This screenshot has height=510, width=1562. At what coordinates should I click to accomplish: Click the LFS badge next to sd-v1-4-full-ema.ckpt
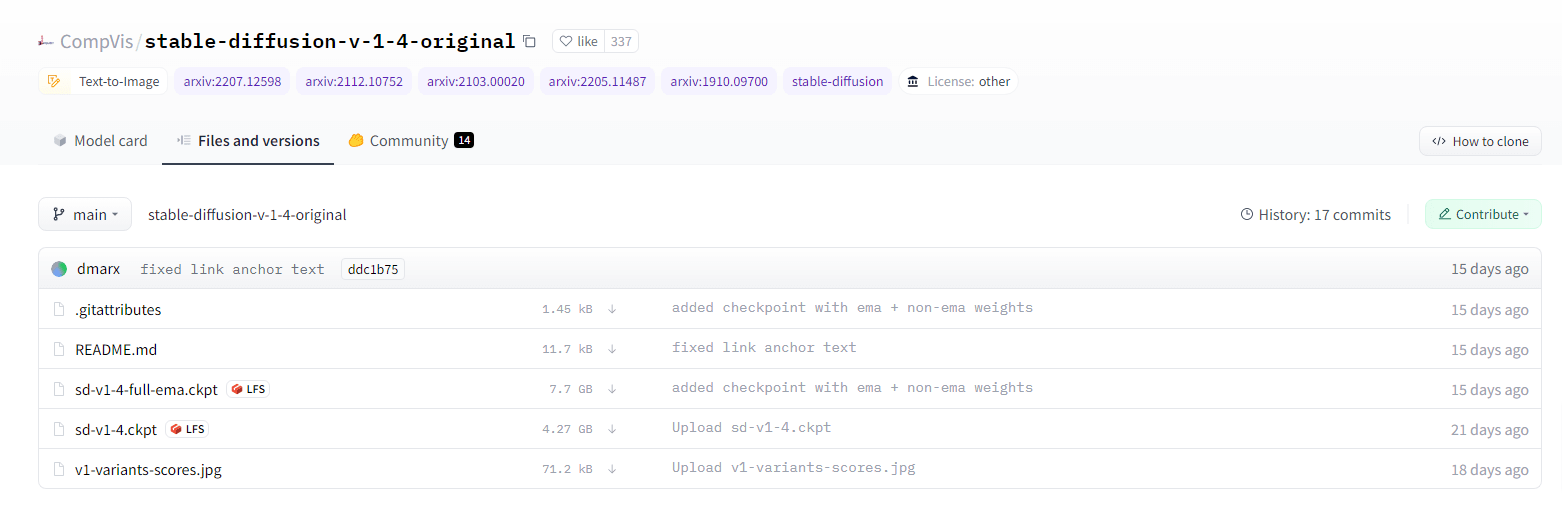[248, 389]
